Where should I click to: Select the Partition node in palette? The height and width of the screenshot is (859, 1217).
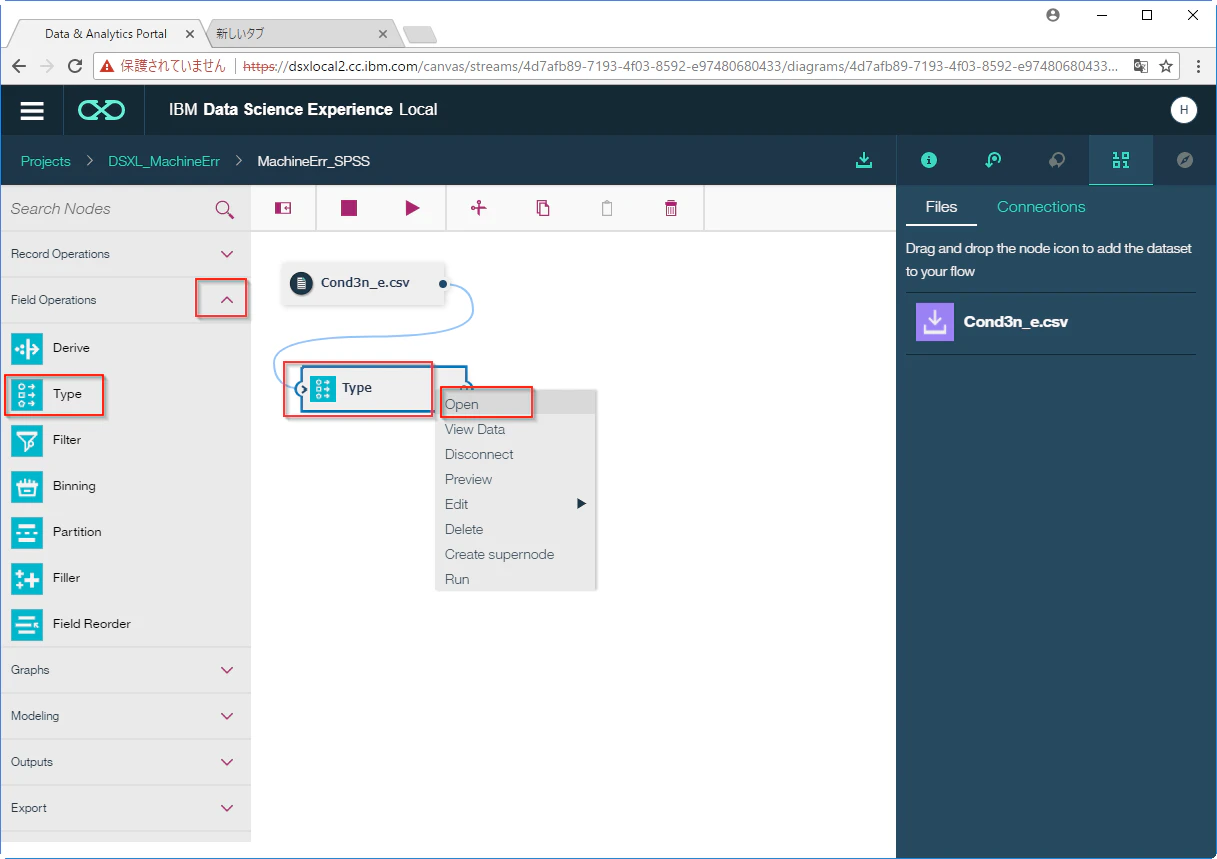pos(126,532)
